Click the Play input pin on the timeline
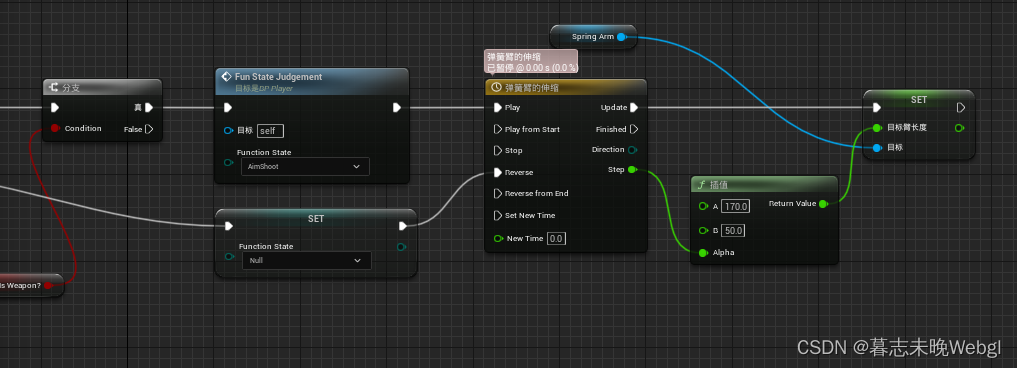 497,107
